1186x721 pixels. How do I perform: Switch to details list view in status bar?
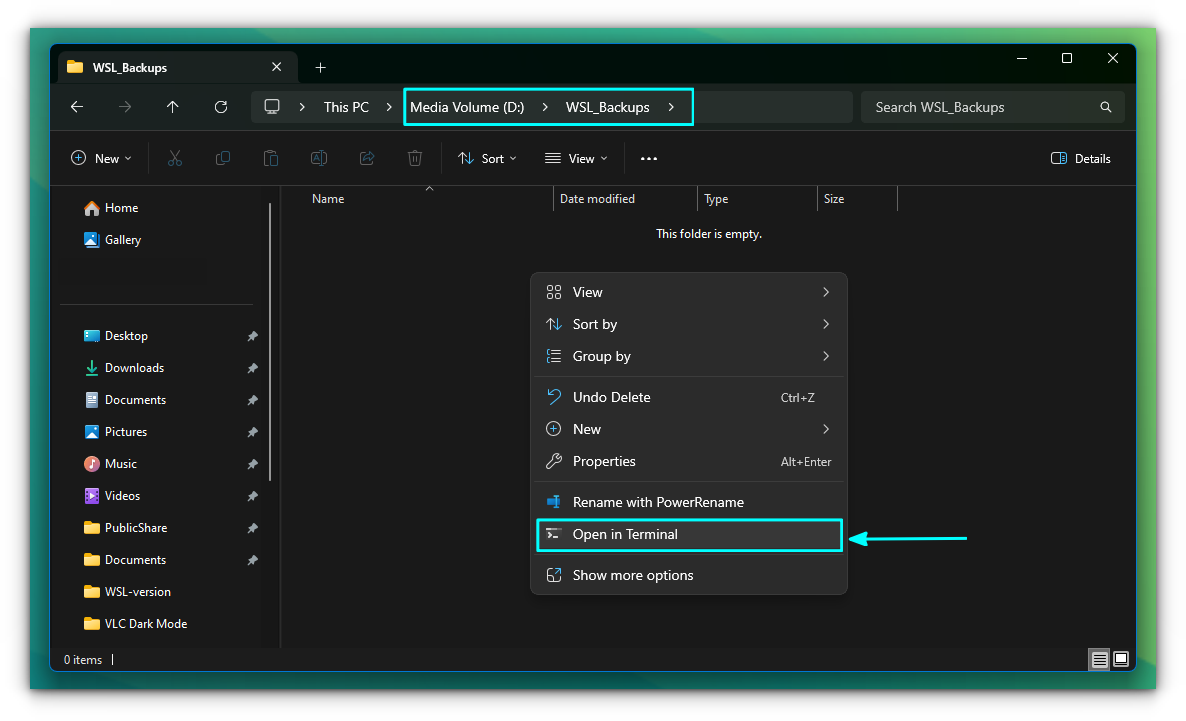pos(1100,659)
